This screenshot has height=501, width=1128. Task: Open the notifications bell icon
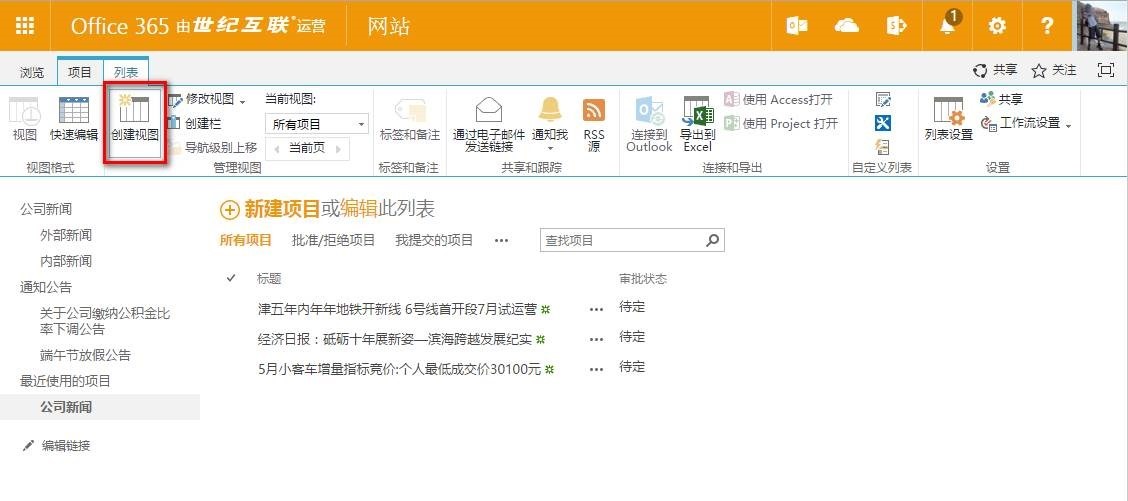[x=948, y=26]
